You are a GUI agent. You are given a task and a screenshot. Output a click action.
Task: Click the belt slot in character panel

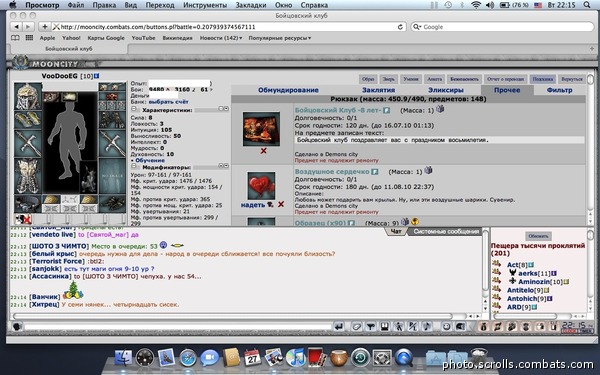[28, 204]
